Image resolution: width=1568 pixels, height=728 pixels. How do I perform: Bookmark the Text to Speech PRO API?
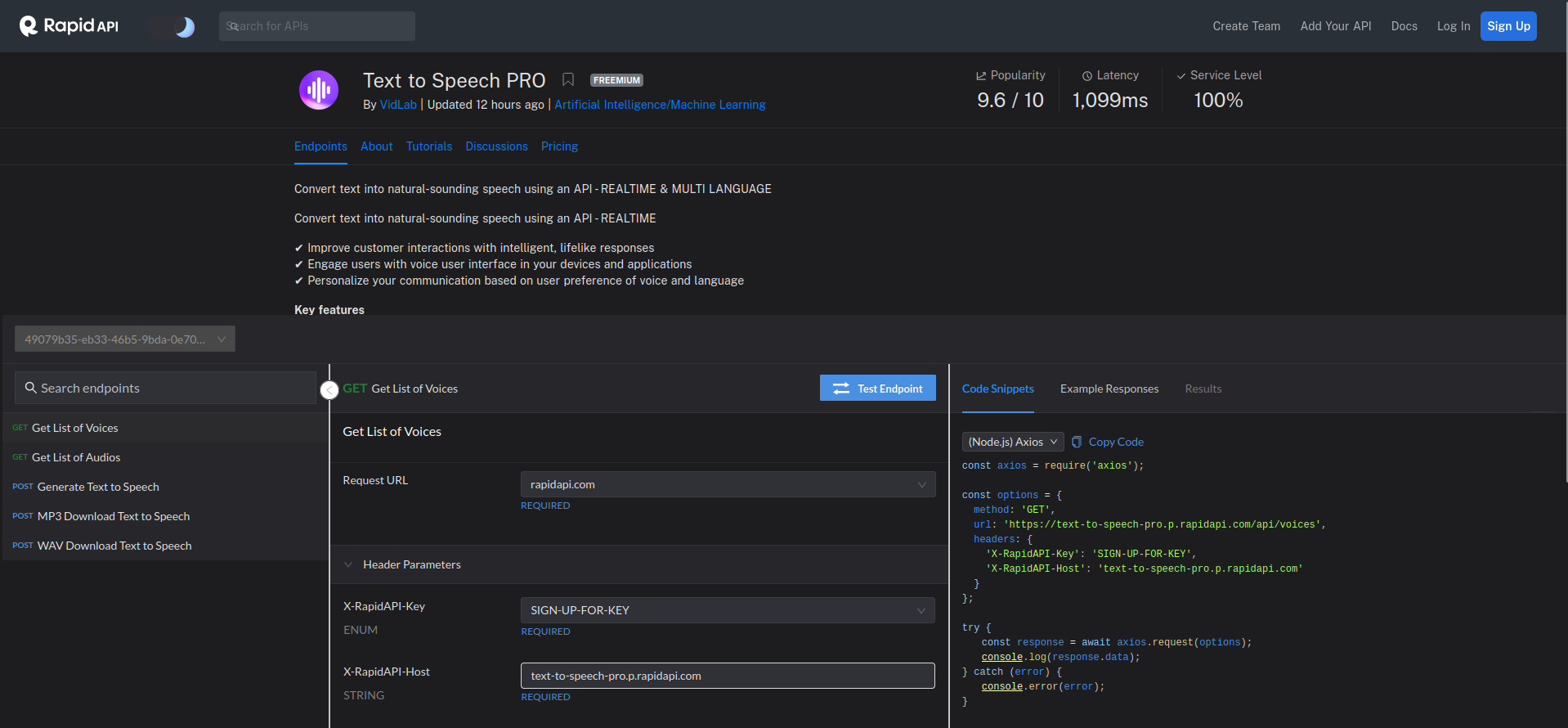pos(568,79)
